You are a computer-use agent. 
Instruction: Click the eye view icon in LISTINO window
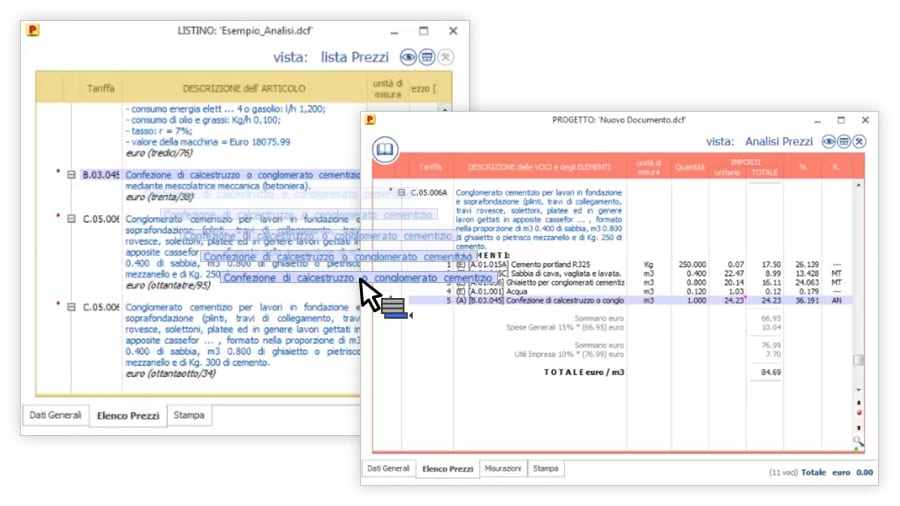(409, 58)
